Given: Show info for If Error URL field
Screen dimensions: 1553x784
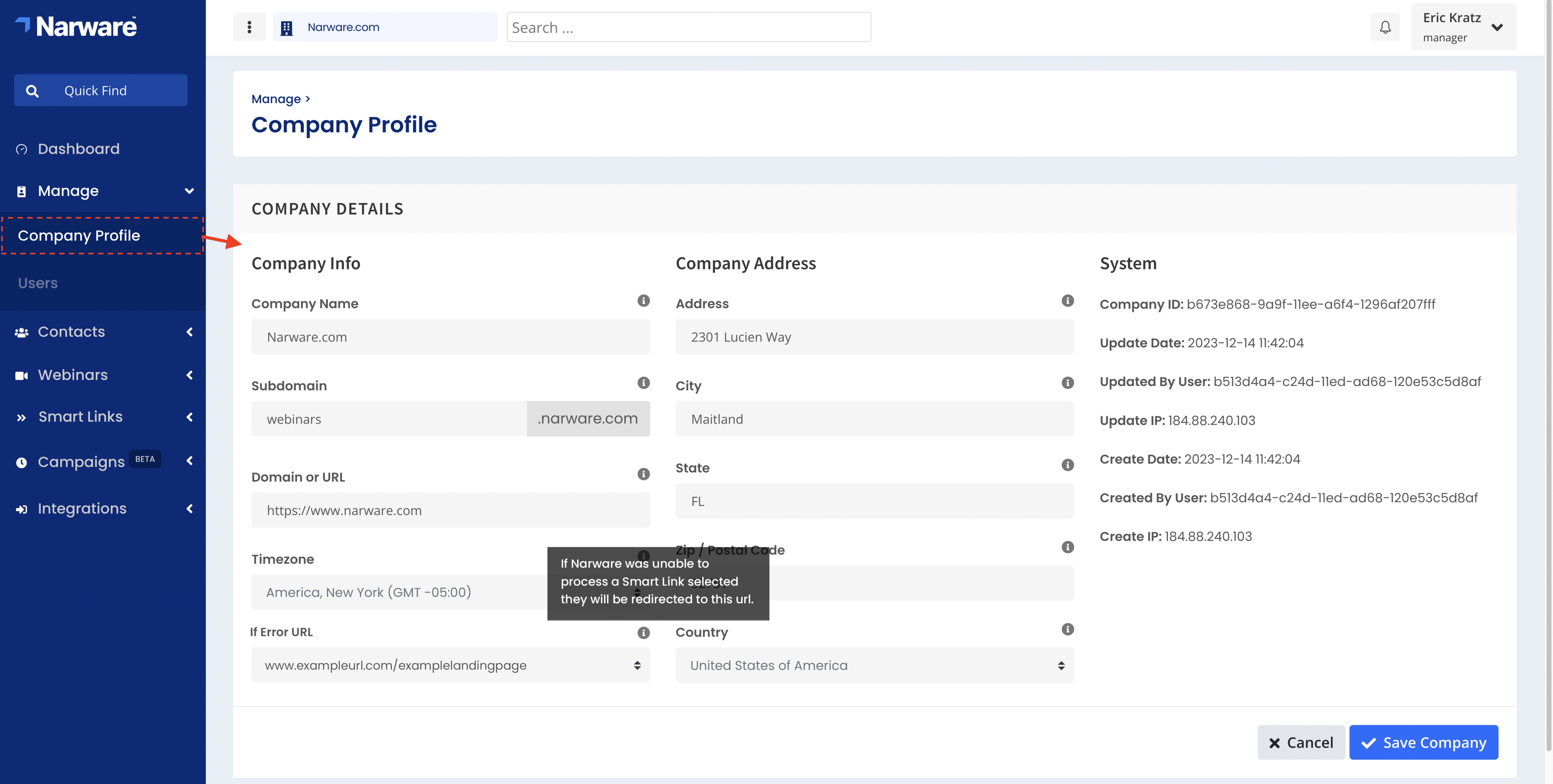Looking at the screenshot, I should tap(643, 633).
